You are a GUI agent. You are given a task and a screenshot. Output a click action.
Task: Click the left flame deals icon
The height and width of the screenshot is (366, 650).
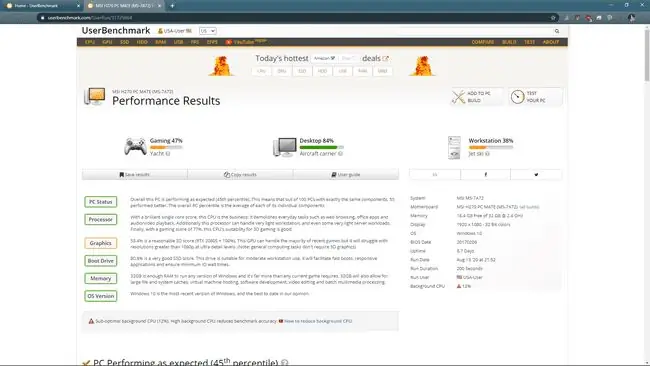coord(221,66)
